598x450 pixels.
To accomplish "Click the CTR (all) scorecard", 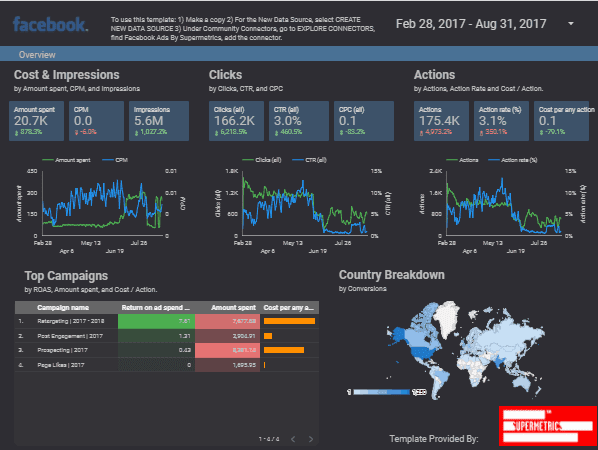I will [299, 121].
